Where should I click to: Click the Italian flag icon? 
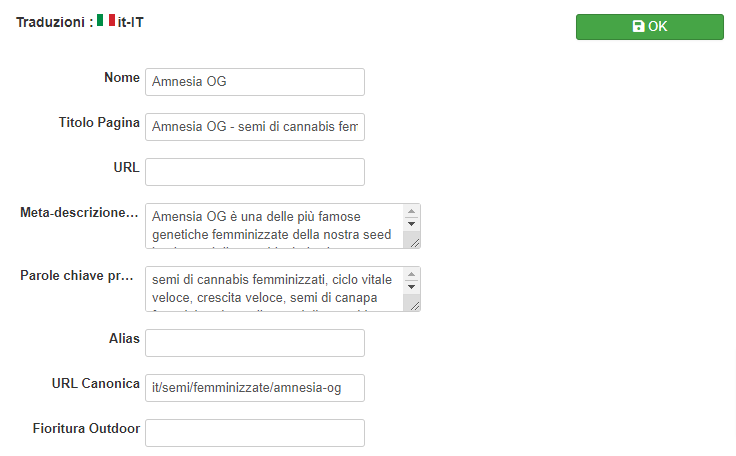106,20
